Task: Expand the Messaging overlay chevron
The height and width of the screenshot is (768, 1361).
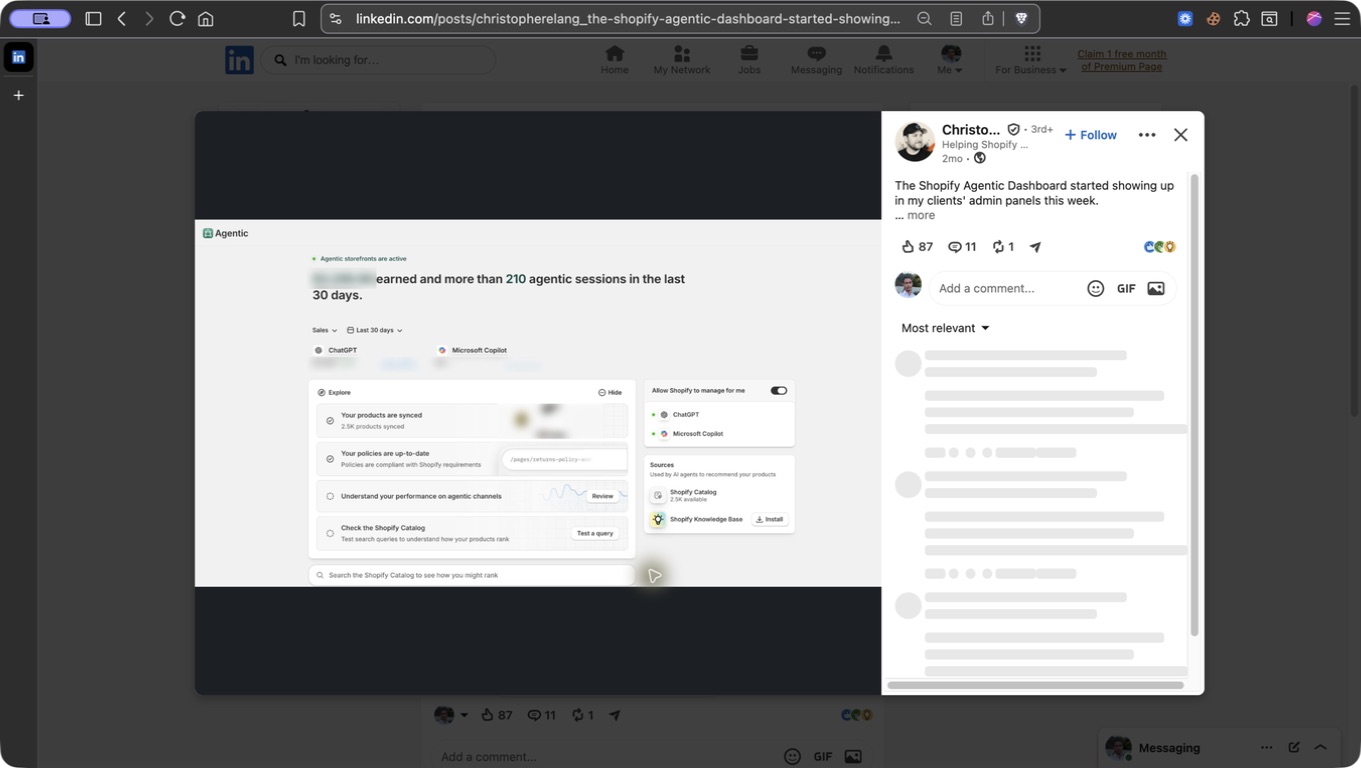Action: tap(1320, 748)
